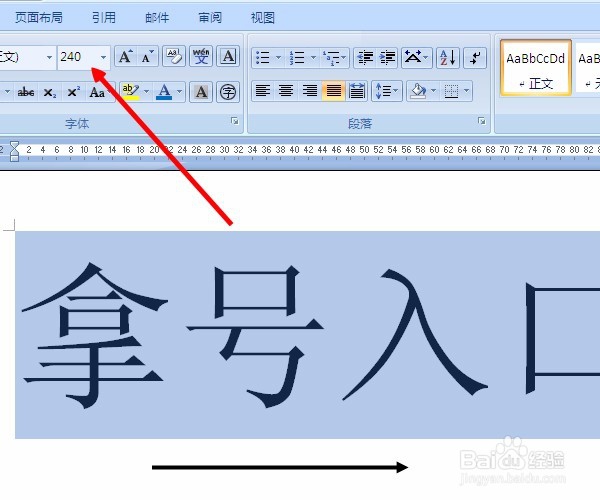Screen dimensions: 600x500
Task: Expand the borders dropdown arrow
Action: [x=466, y=91]
